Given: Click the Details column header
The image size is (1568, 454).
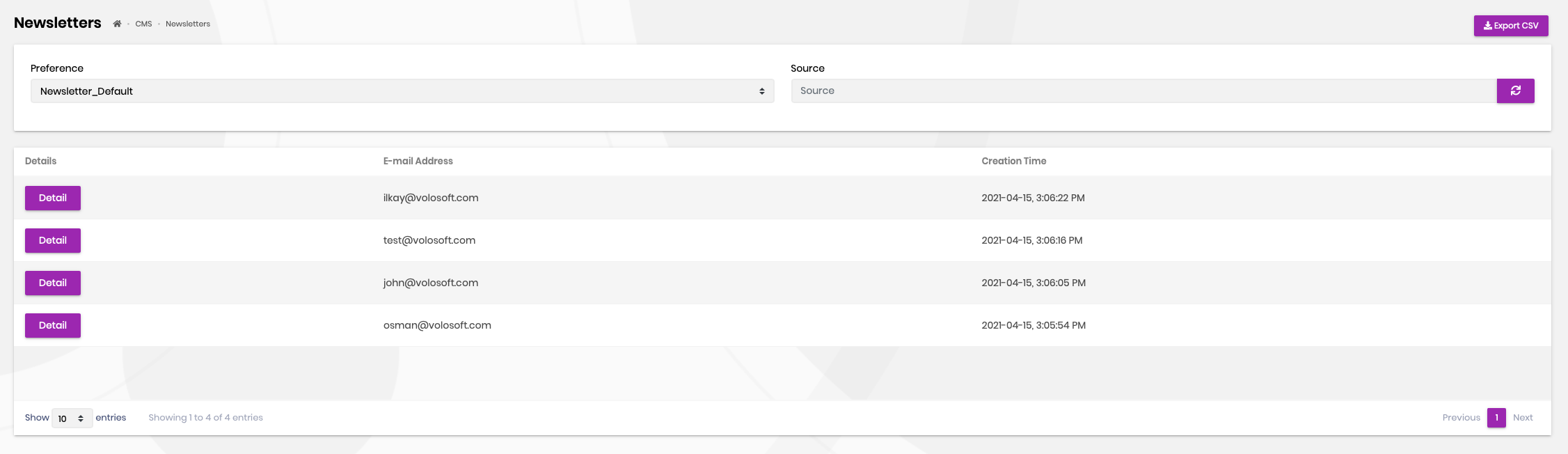Looking at the screenshot, I should [x=41, y=161].
